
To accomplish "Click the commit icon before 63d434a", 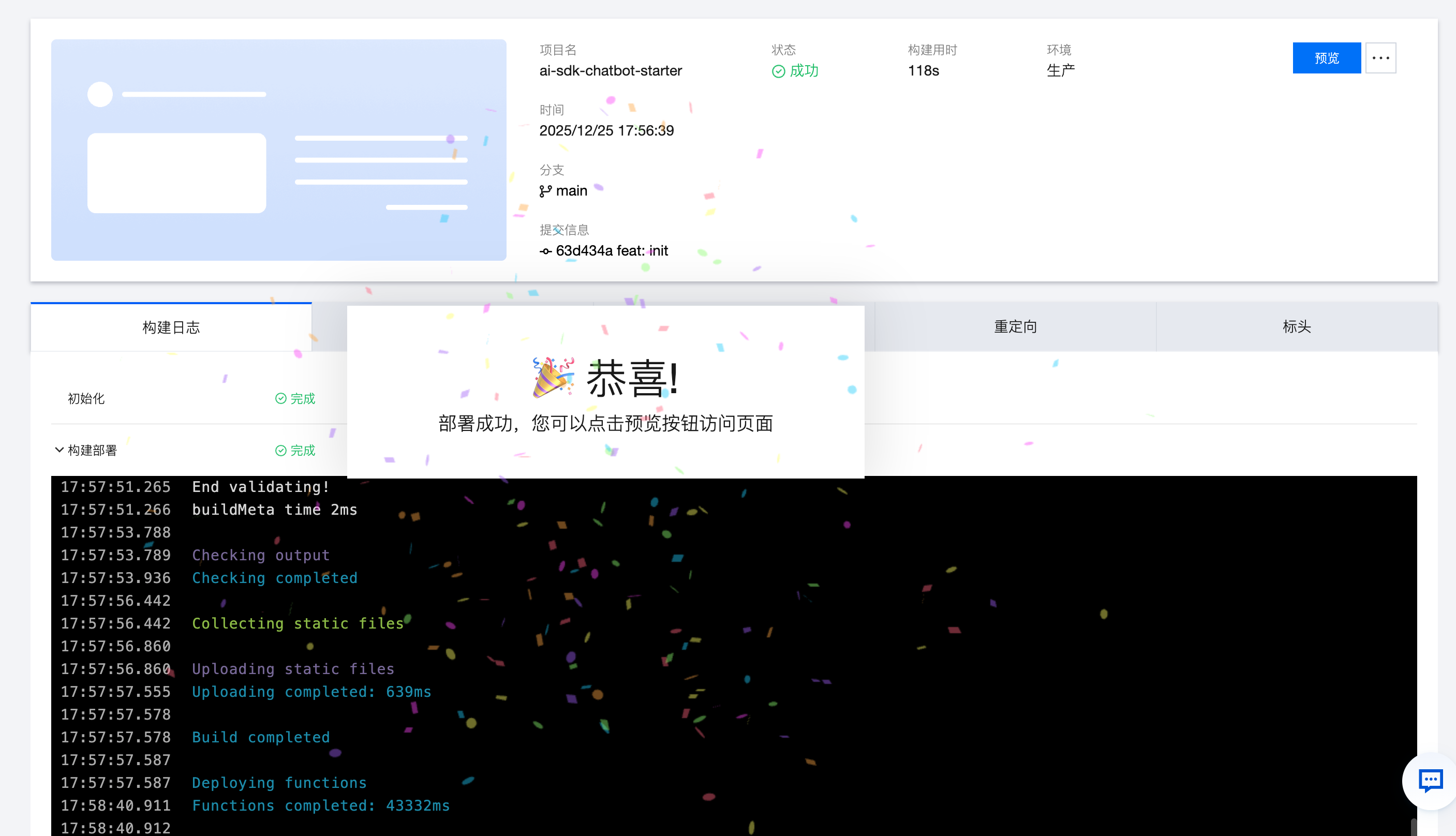I will coord(545,251).
